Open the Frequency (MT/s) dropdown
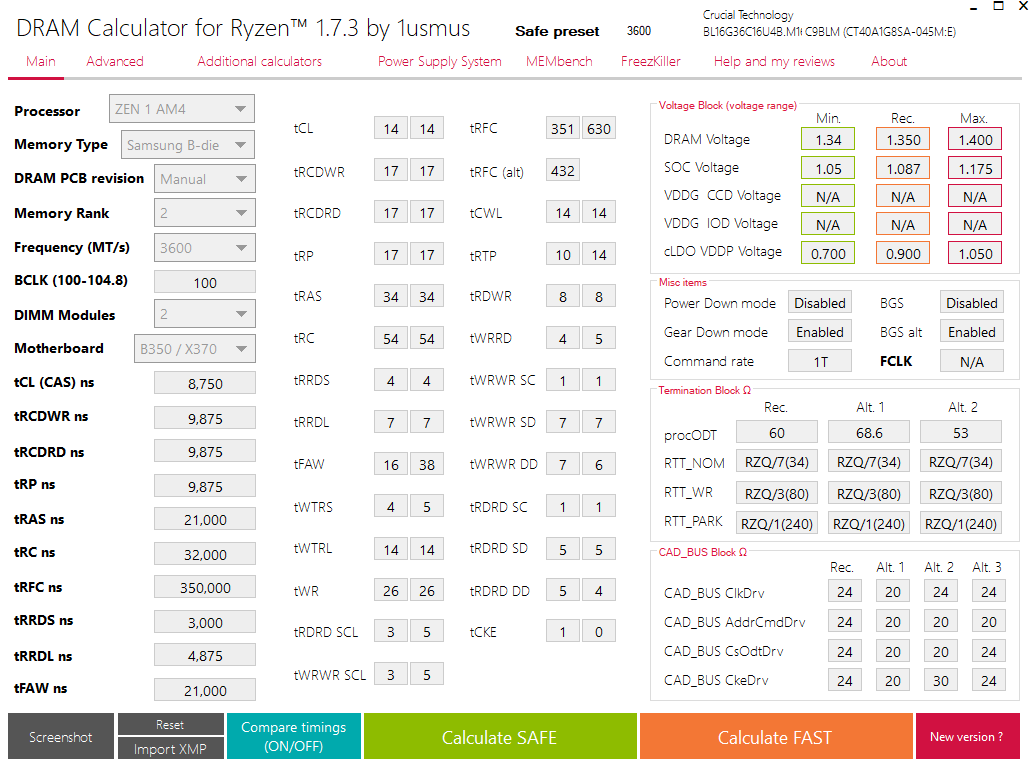This screenshot has width=1031, height=777. (204, 248)
